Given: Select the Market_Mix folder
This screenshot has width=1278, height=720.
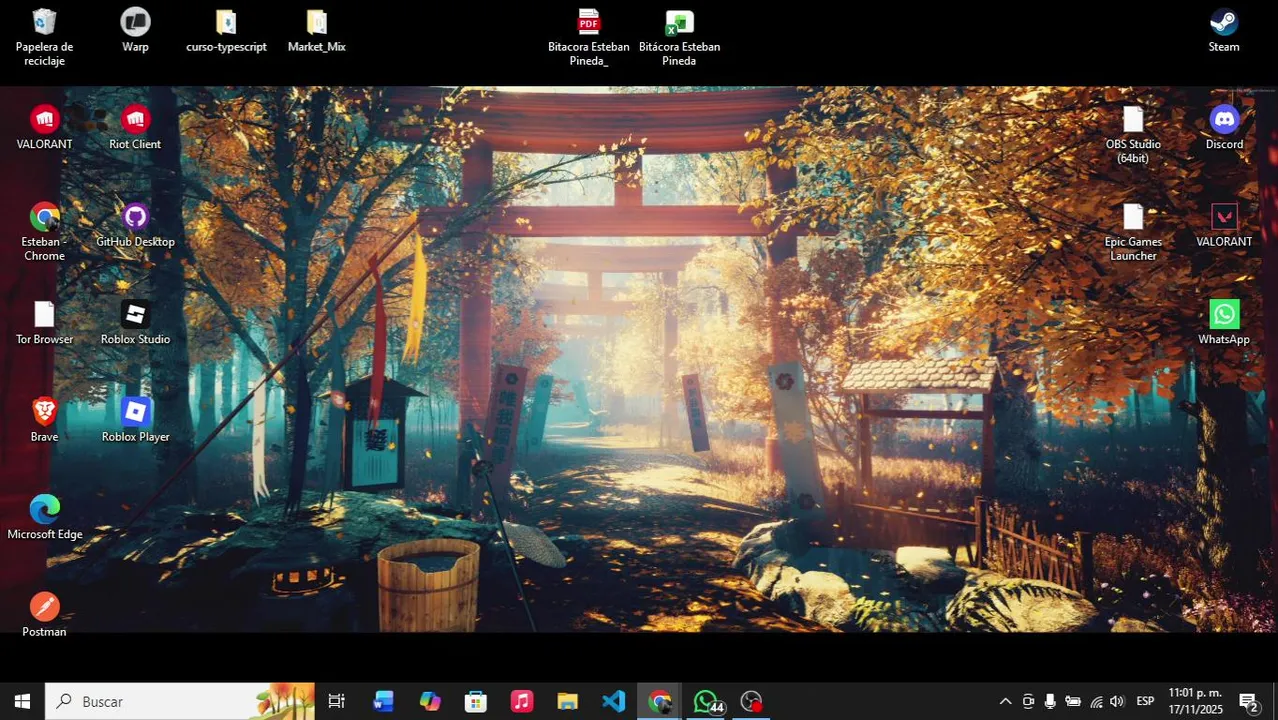Looking at the screenshot, I should (316, 31).
